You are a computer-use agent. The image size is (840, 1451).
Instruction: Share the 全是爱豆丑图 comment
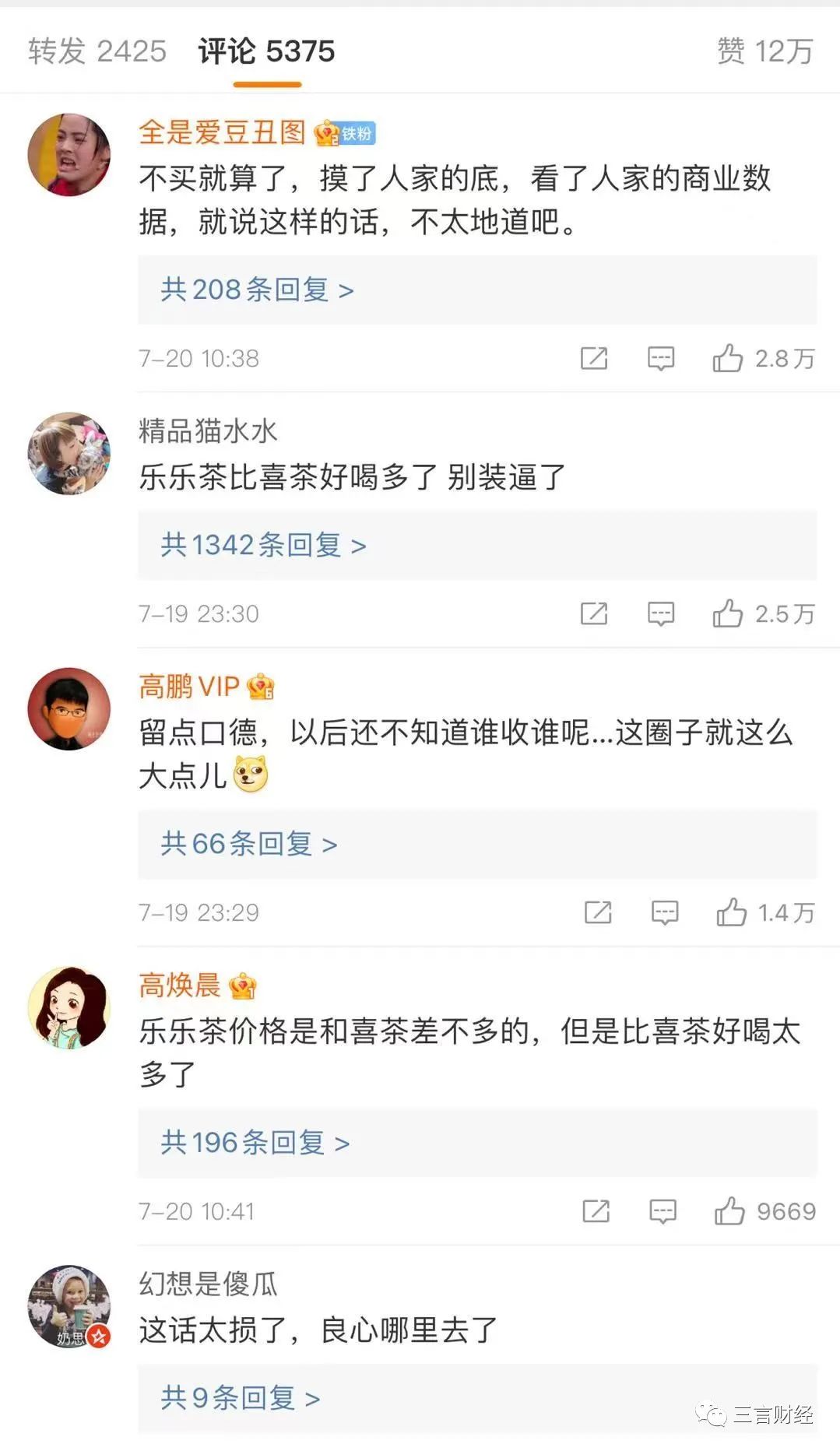tap(594, 358)
